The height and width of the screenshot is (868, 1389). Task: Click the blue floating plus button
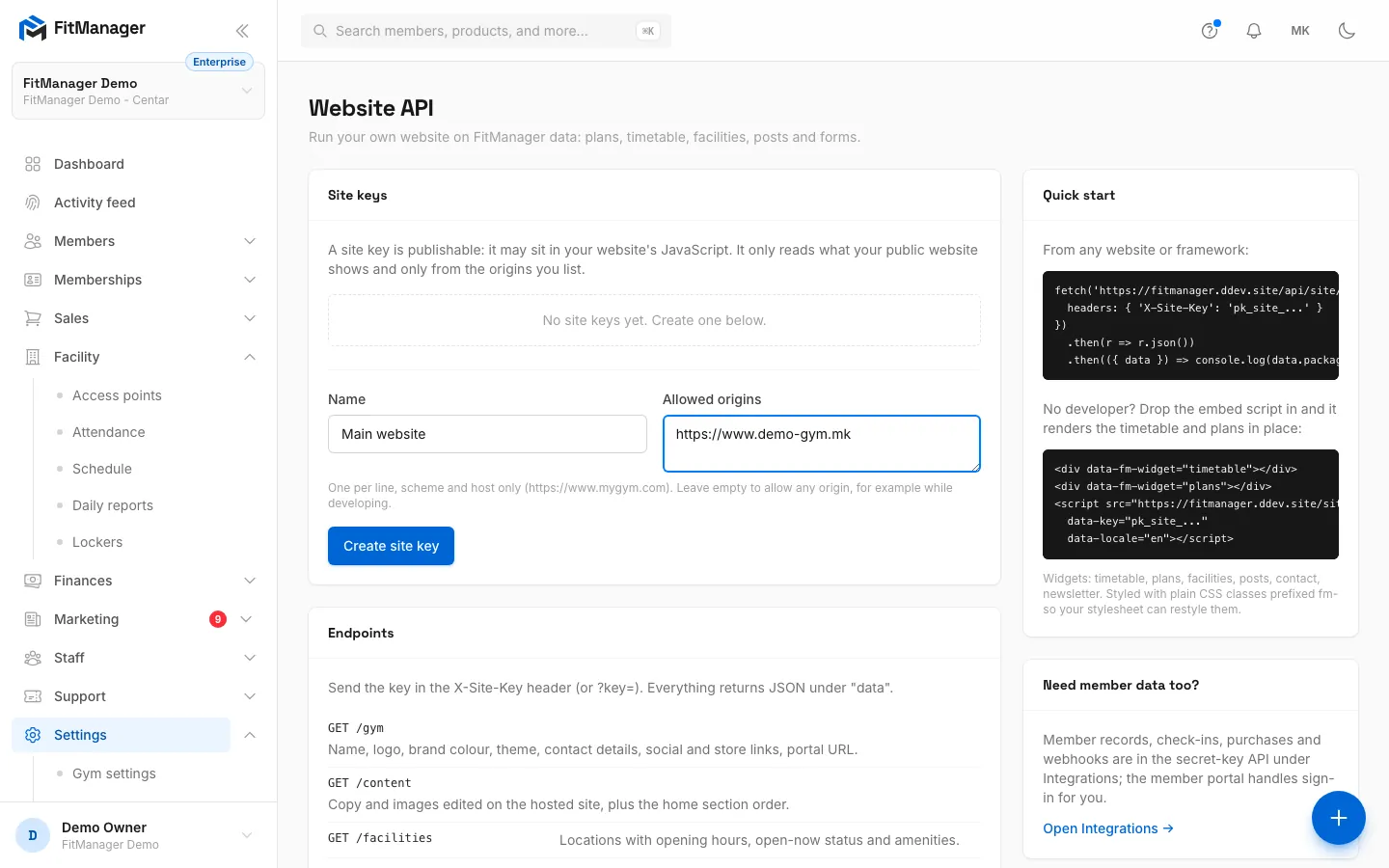(1339, 818)
